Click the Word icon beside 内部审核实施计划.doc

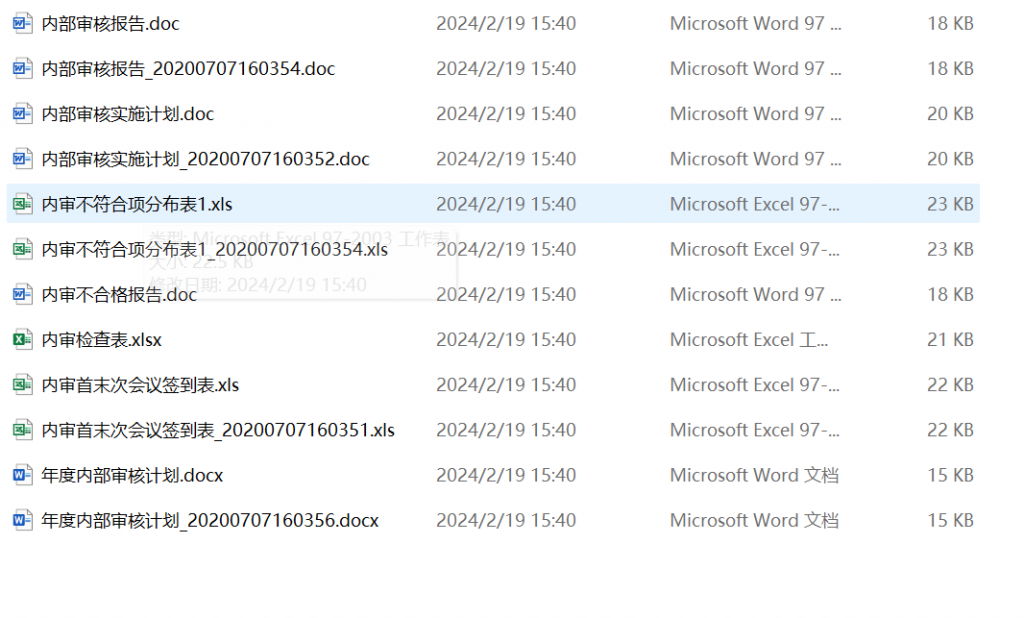coord(22,113)
